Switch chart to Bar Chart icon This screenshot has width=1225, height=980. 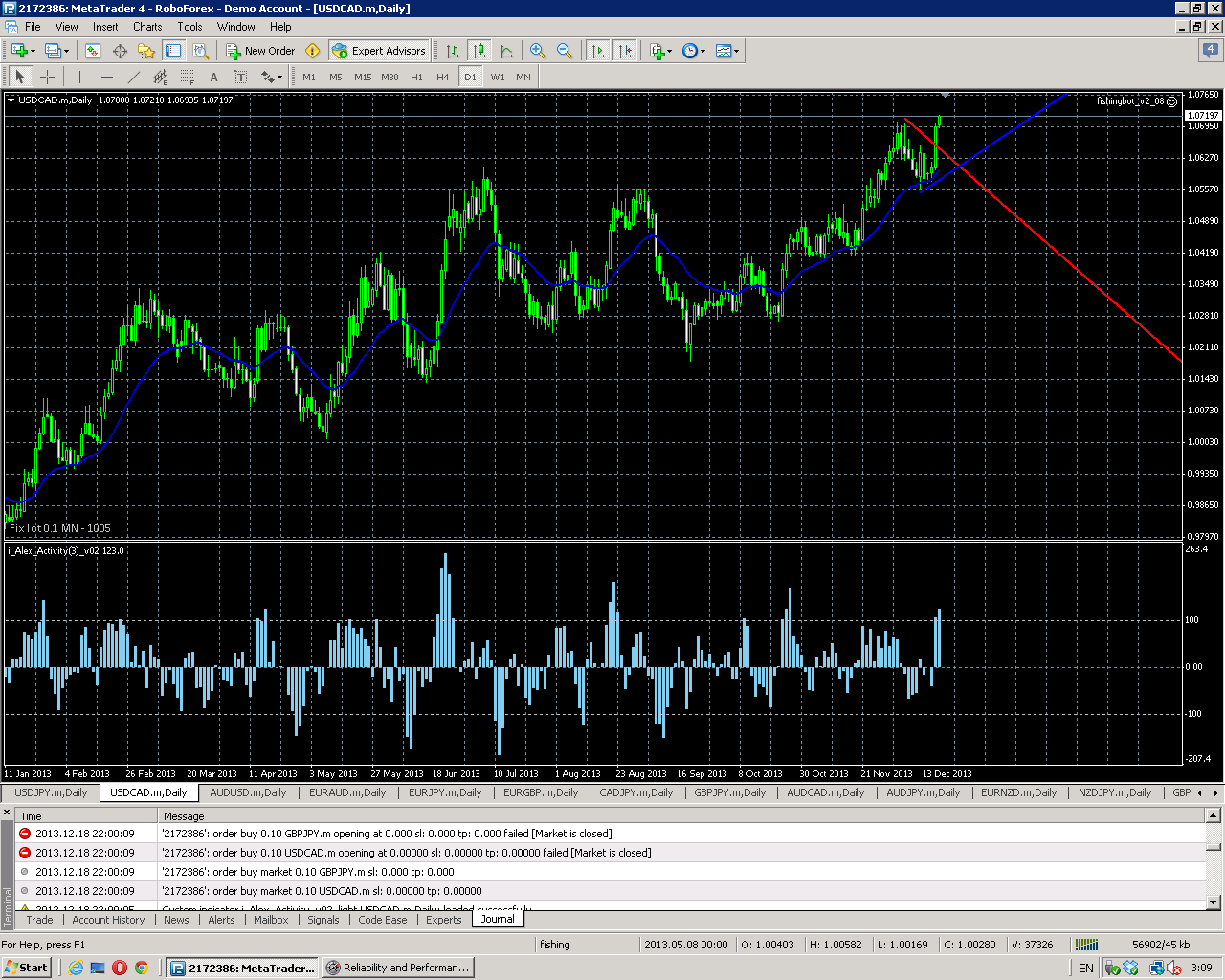coord(453,51)
